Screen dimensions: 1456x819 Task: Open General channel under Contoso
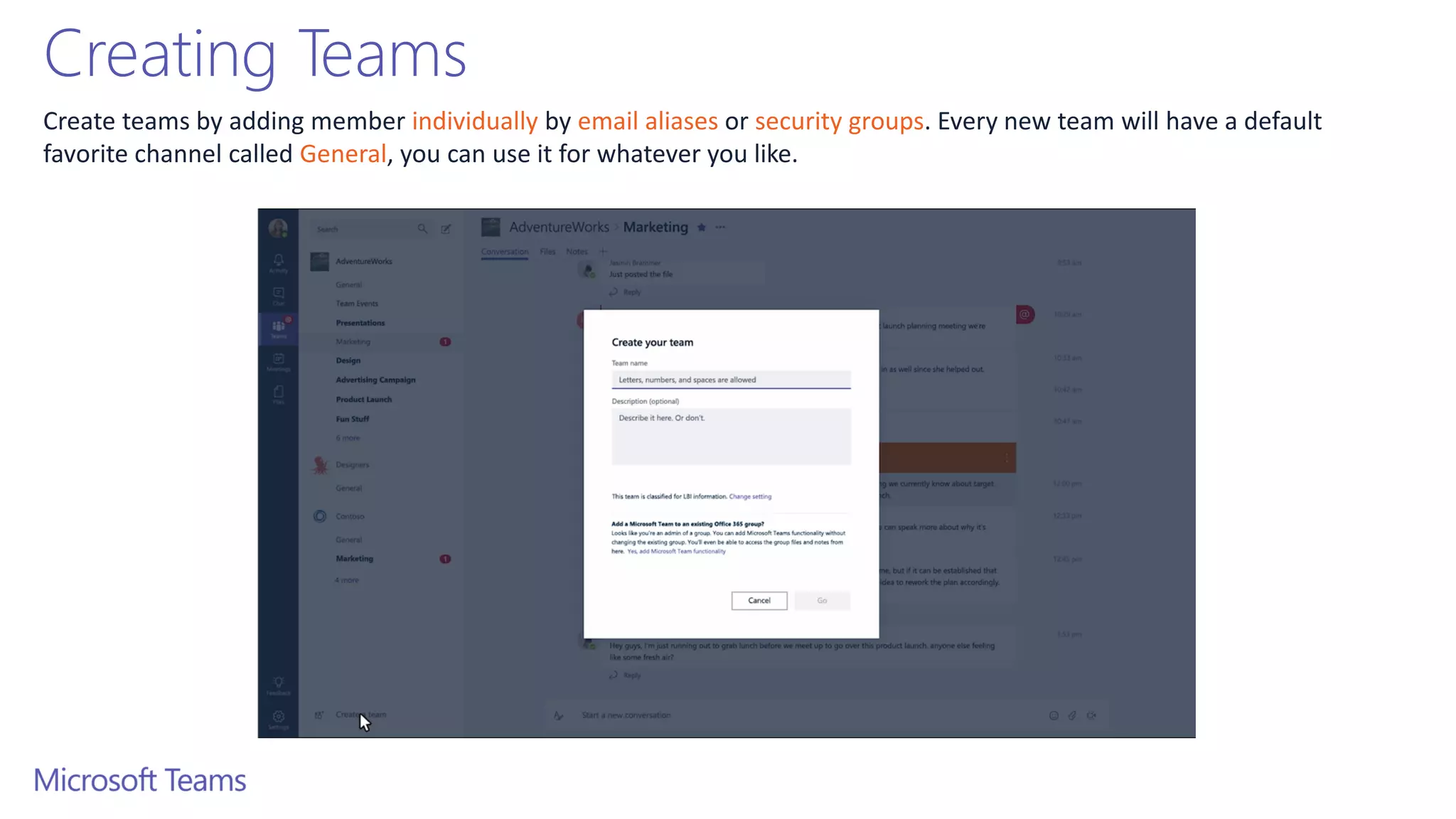pos(349,540)
